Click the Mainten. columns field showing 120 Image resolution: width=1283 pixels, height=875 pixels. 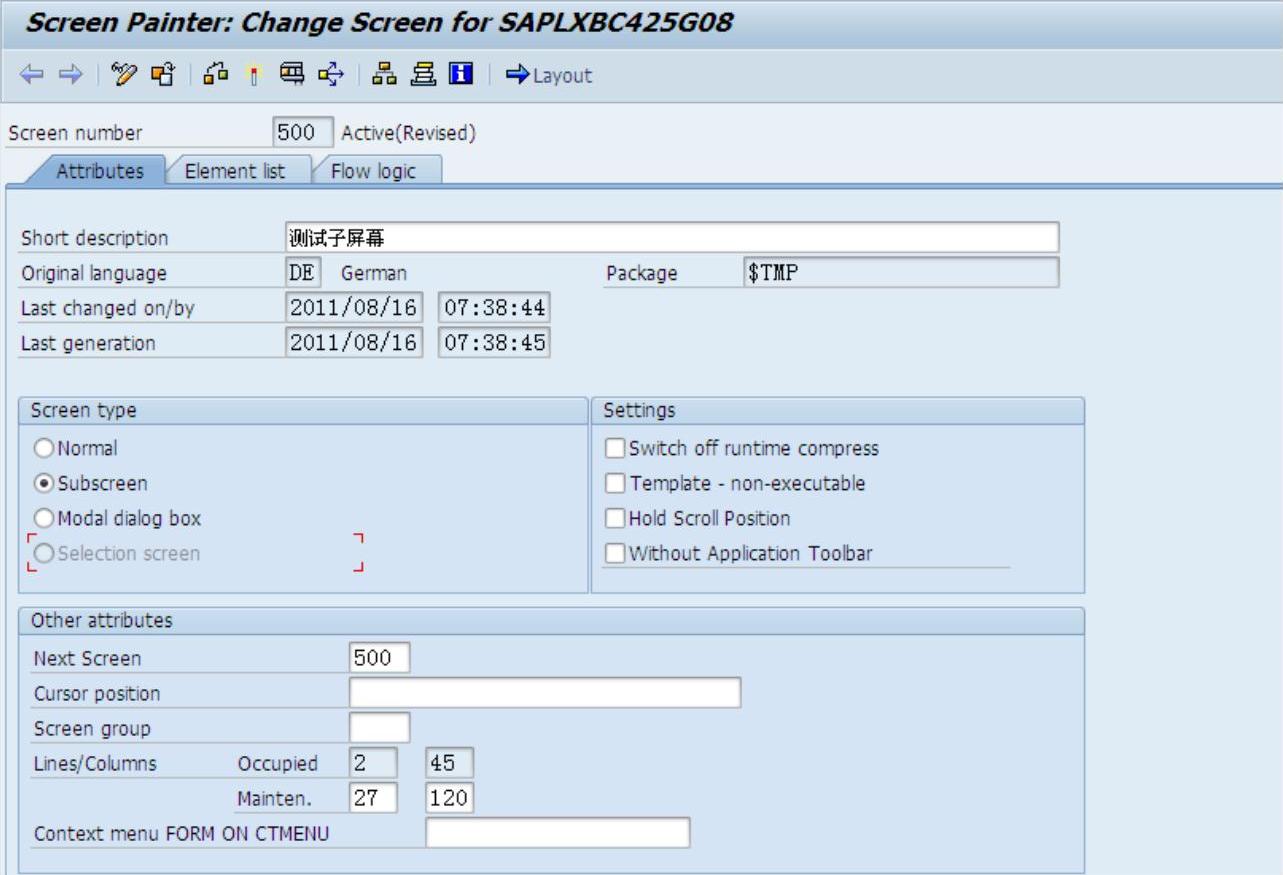[449, 798]
